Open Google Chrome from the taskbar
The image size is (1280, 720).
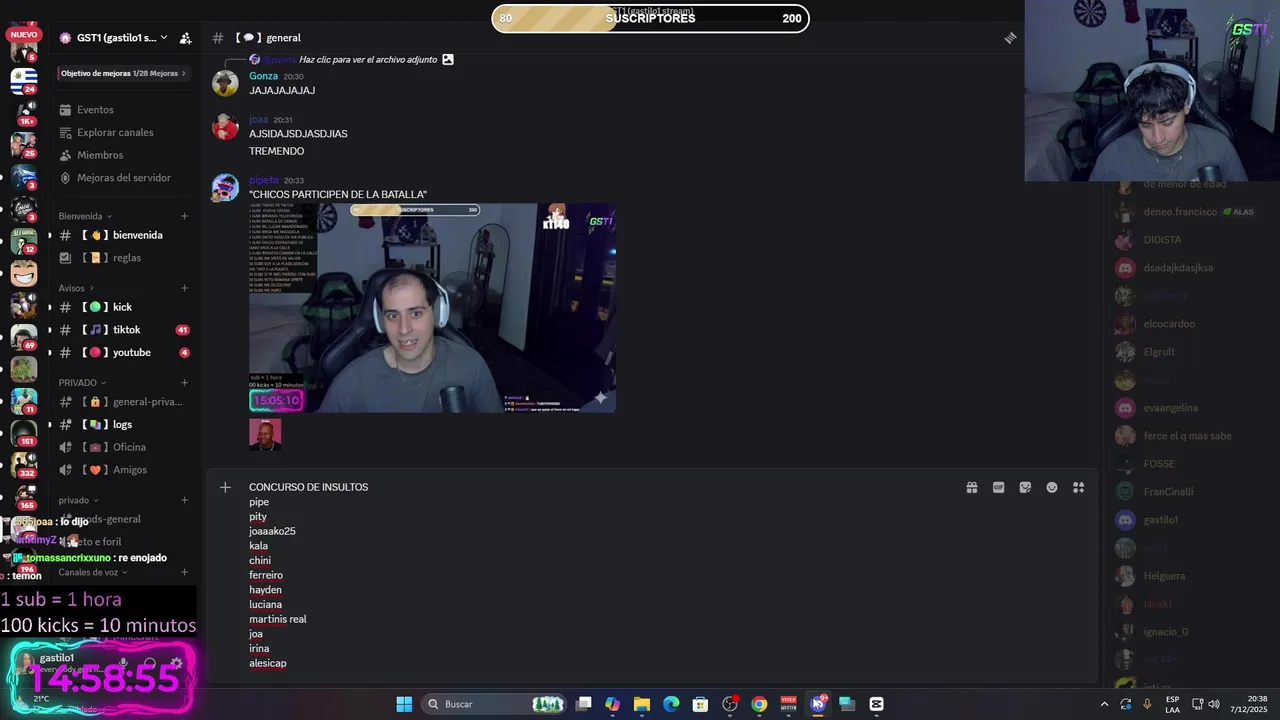click(759, 704)
